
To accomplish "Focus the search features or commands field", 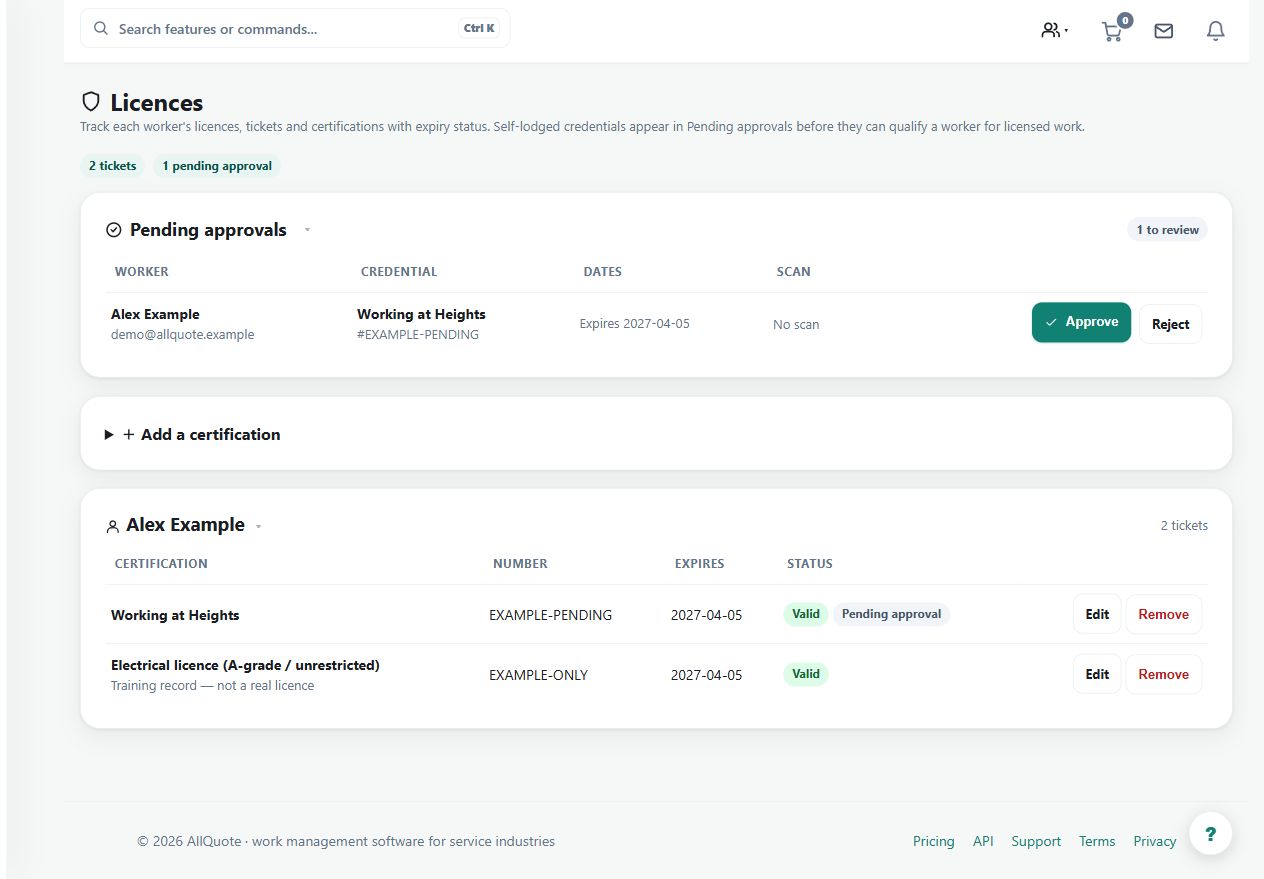I will [x=295, y=29].
